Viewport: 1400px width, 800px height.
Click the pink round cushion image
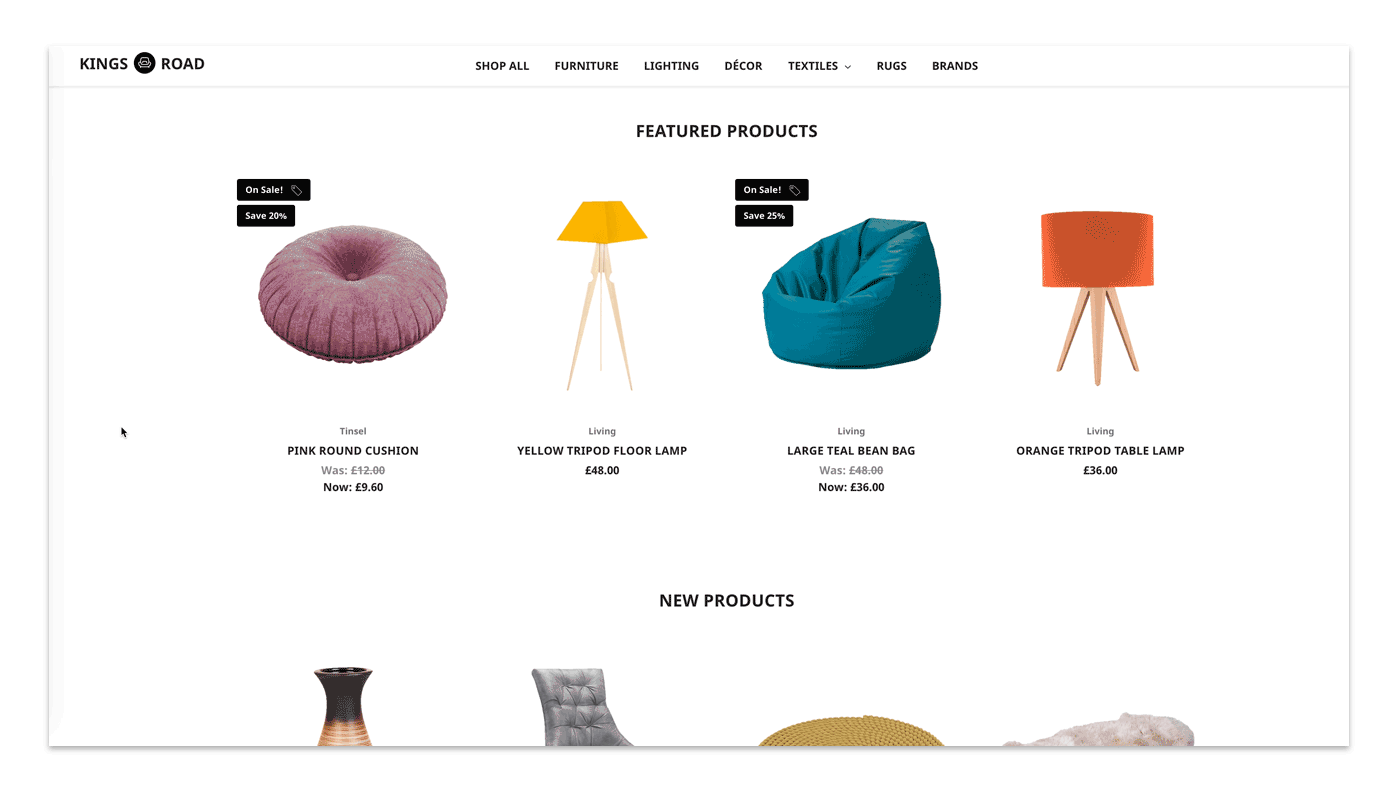[353, 294]
